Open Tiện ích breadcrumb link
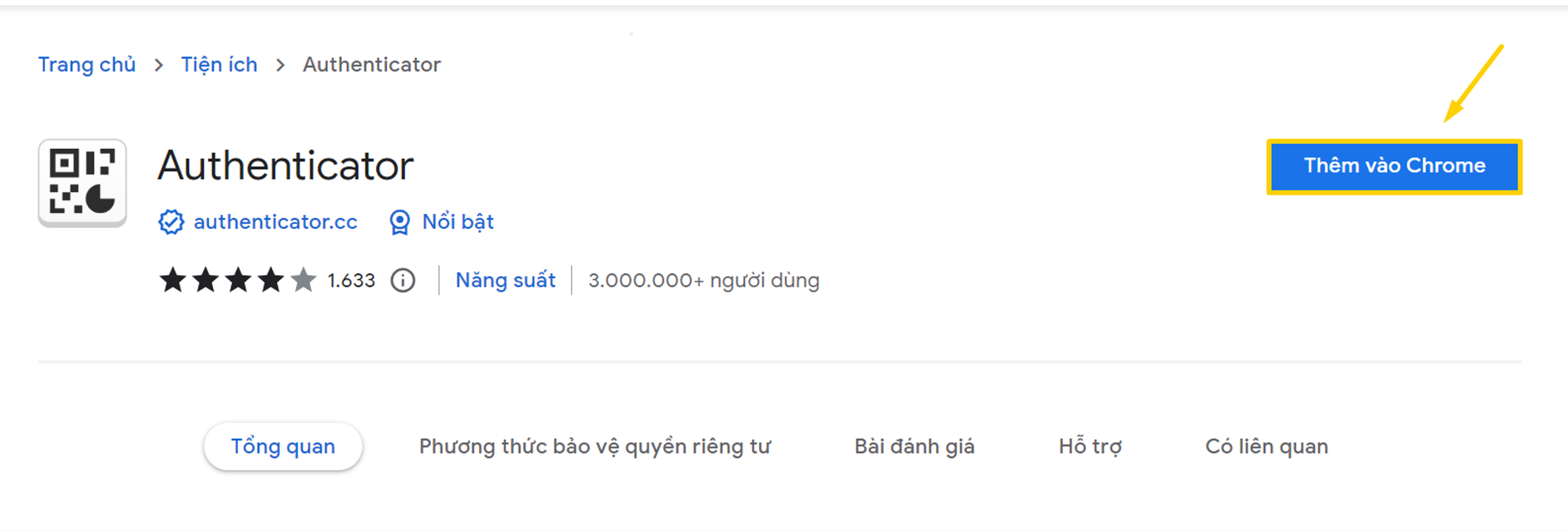 (x=219, y=64)
